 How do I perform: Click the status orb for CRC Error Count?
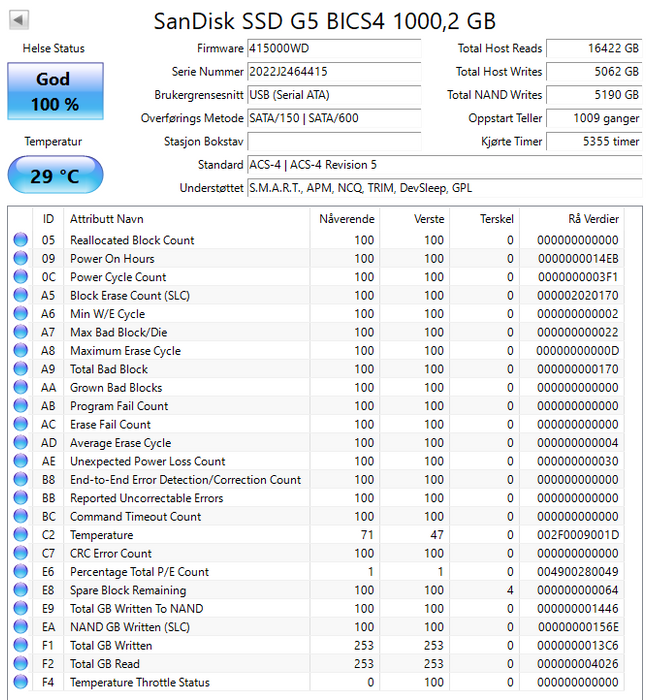21,554
